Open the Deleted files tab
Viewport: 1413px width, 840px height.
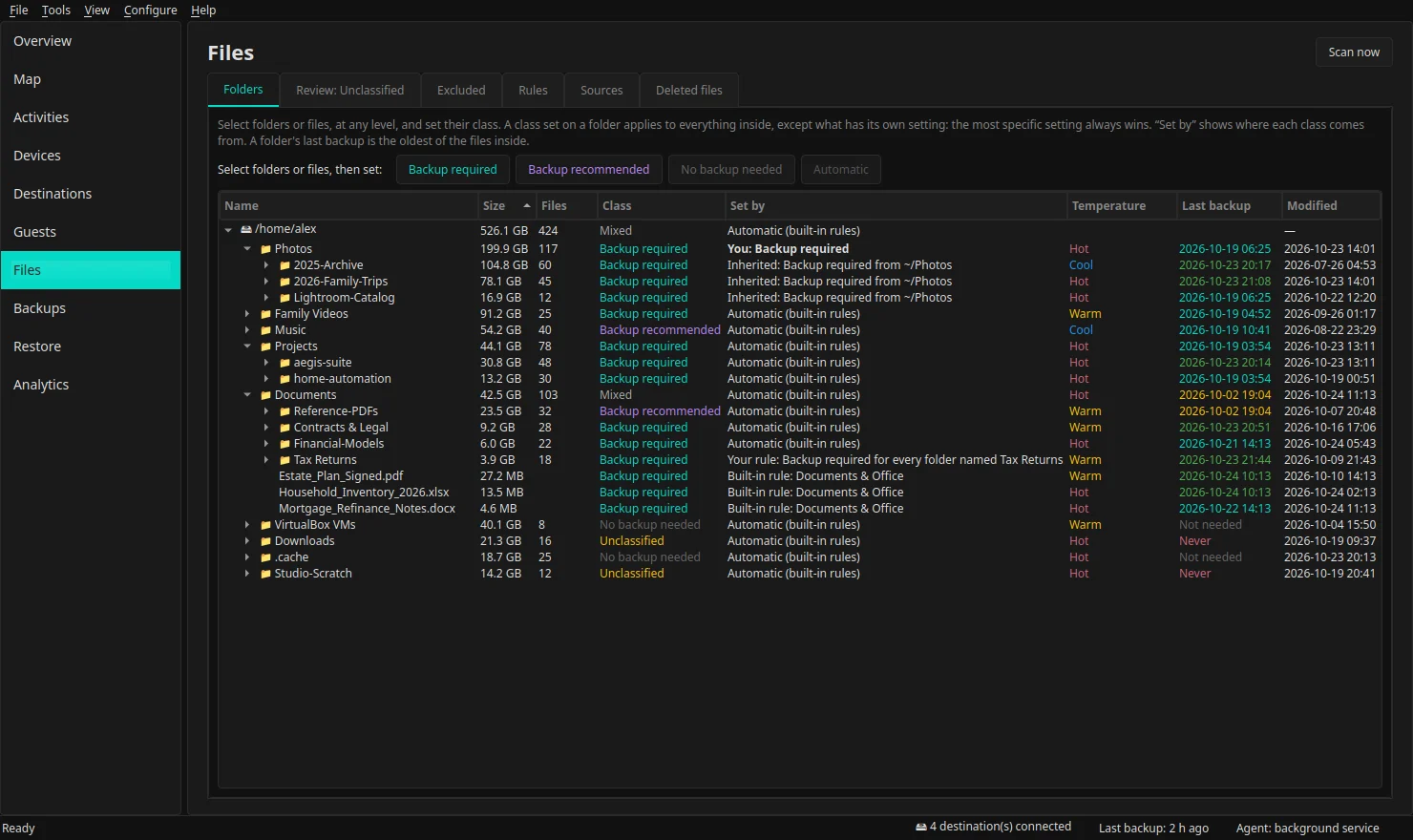click(x=689, y=91)
